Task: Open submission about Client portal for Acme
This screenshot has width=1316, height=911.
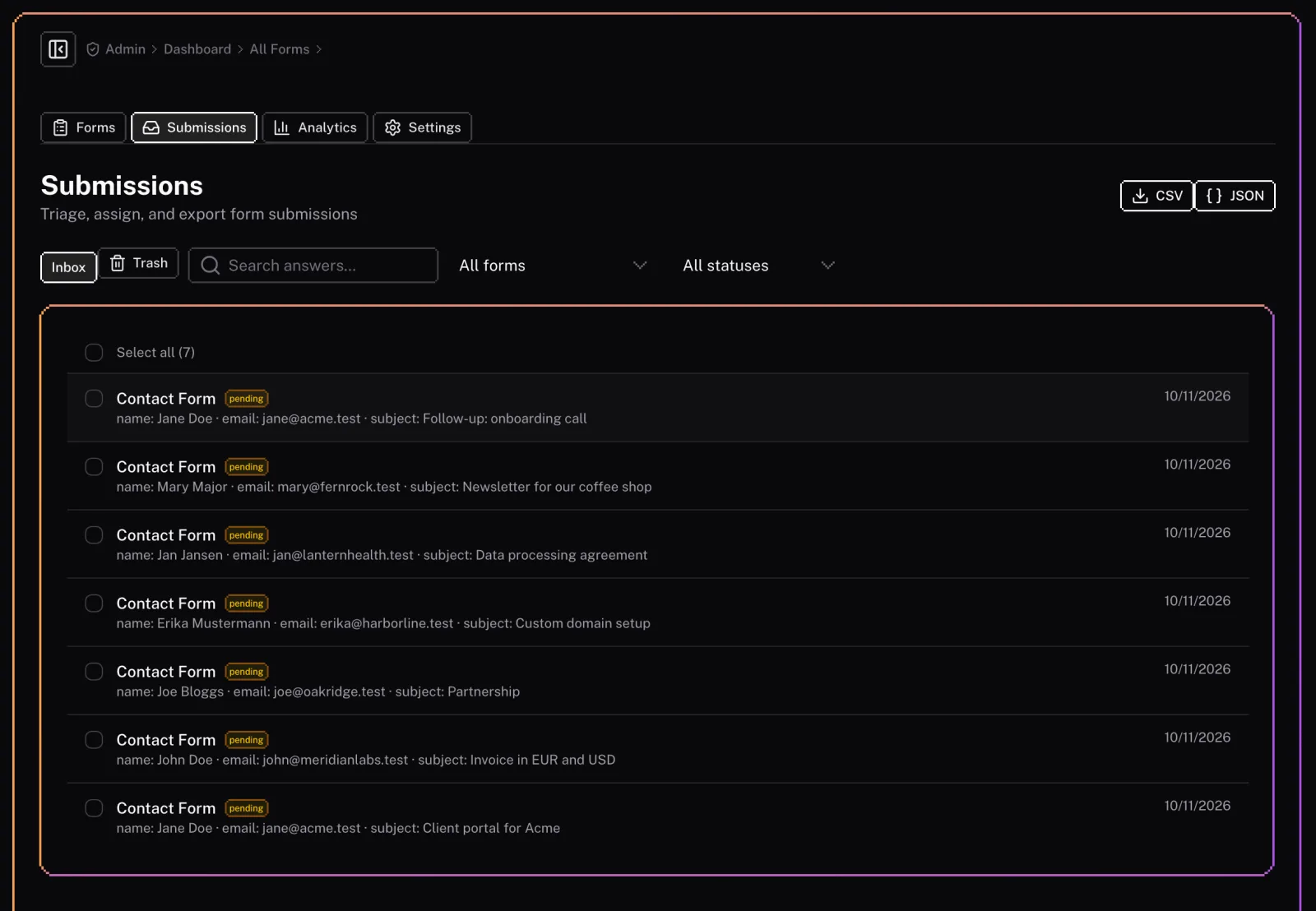Action: click(658, 817)
